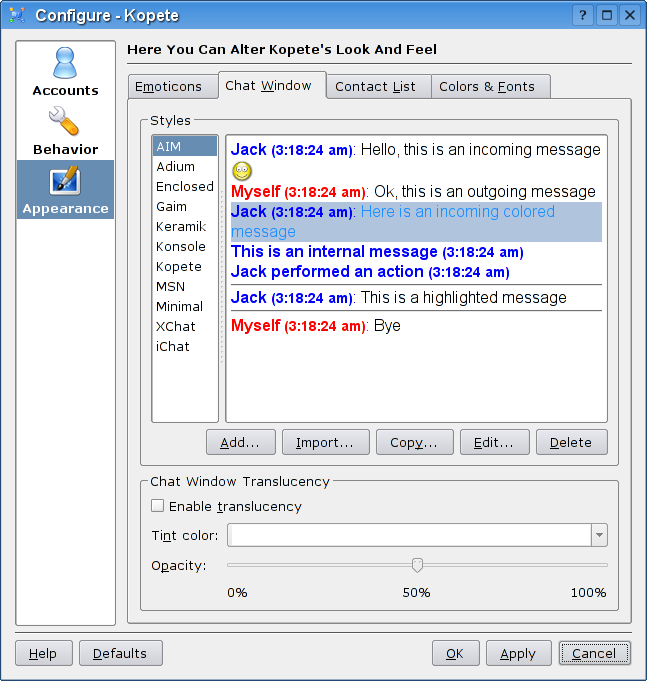Viewport: 647px width, 681px height.
Task: Cancel the configuration dialog
Action: tap(594, 653)
